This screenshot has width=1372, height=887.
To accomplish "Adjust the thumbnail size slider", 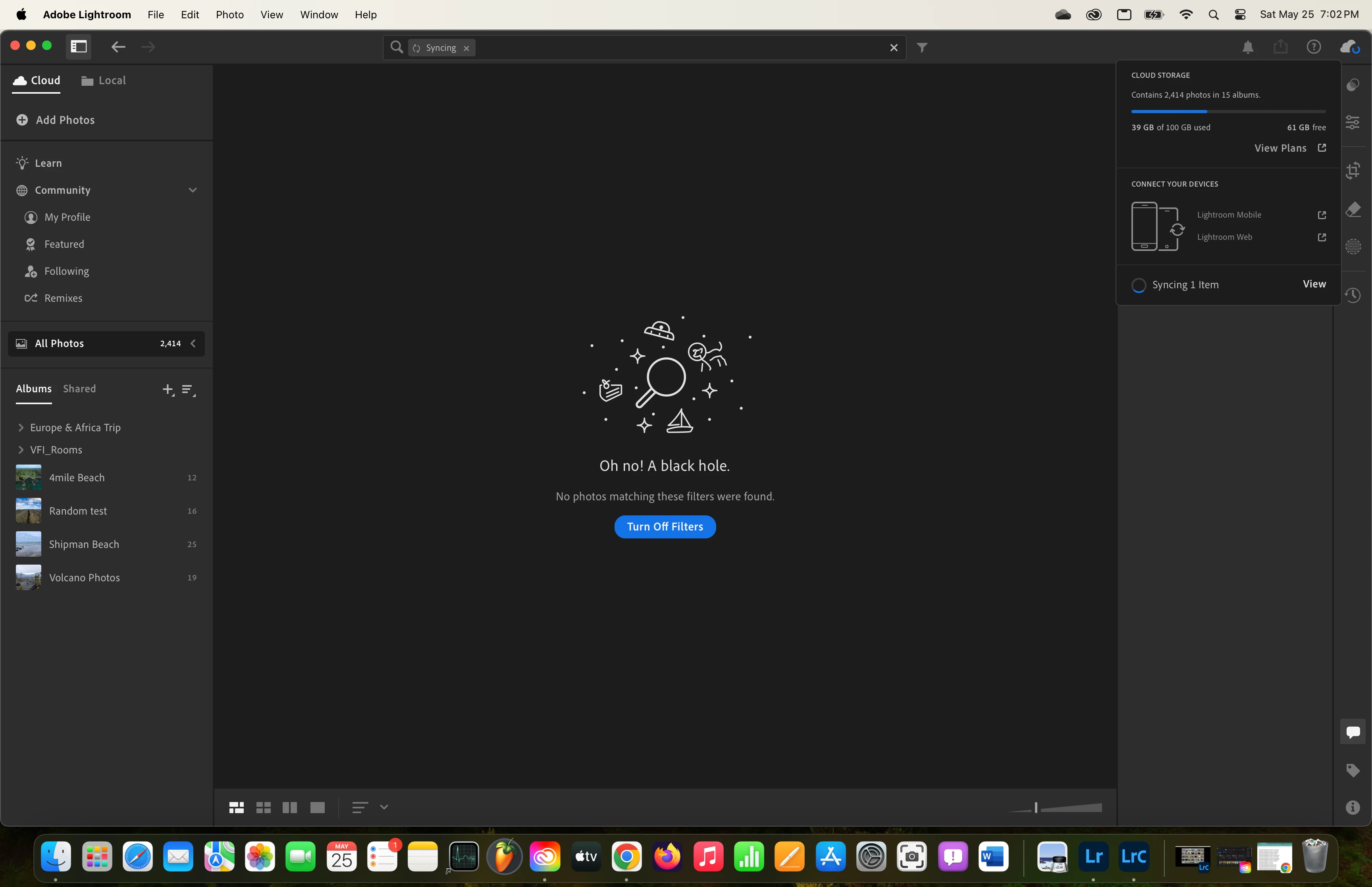I will [1036, 808].
